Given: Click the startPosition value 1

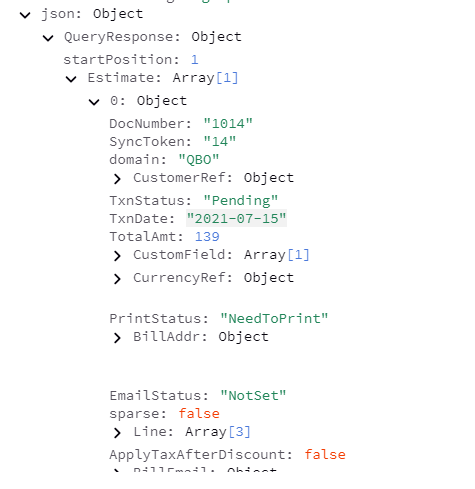Looking at the screenshot, I should click(x=195, y=60).
